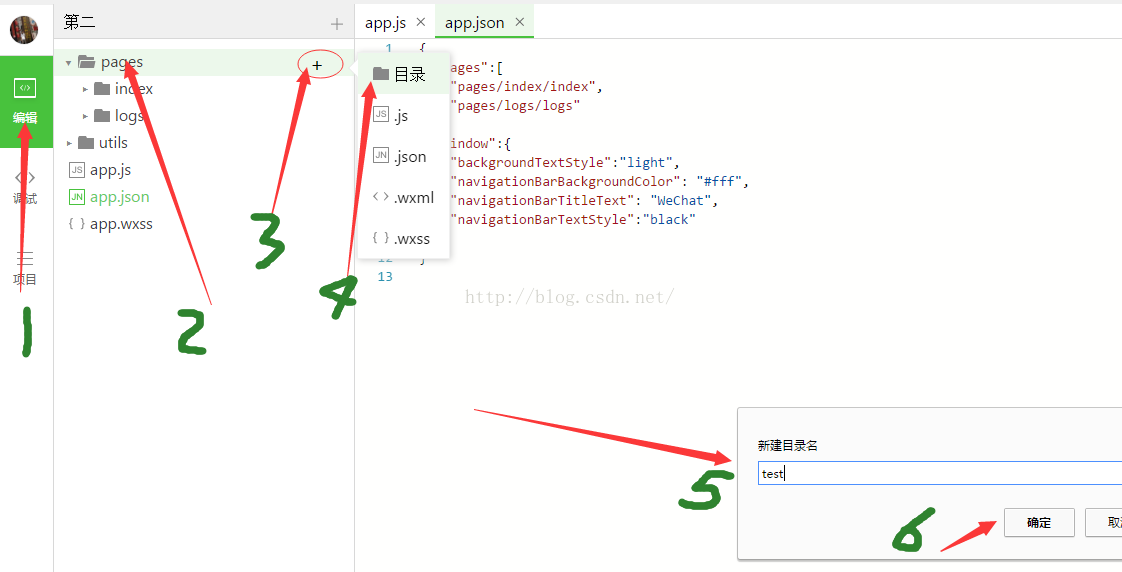This screenshot has height=572, width=1122.
Task: Switch to the app.js editor tab
Action: [385, 22]
